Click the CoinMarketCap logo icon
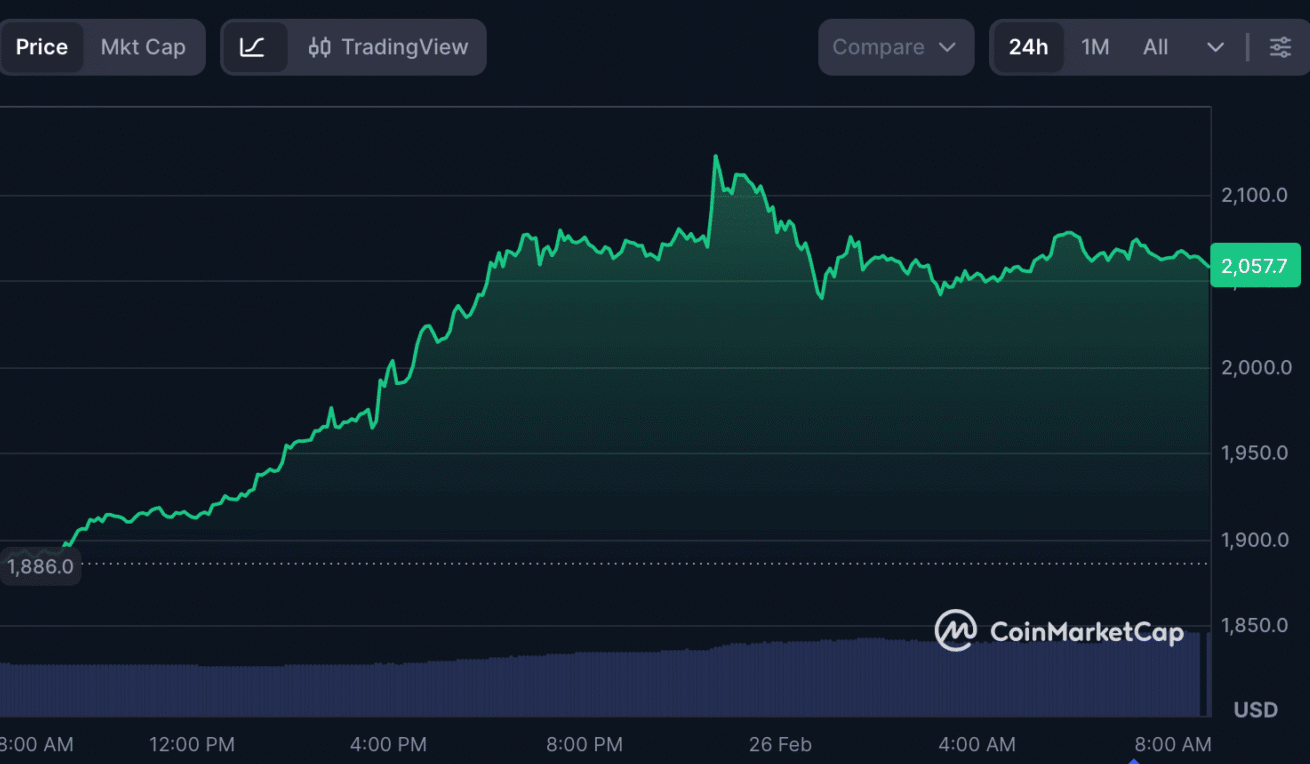 coord(955,631)
